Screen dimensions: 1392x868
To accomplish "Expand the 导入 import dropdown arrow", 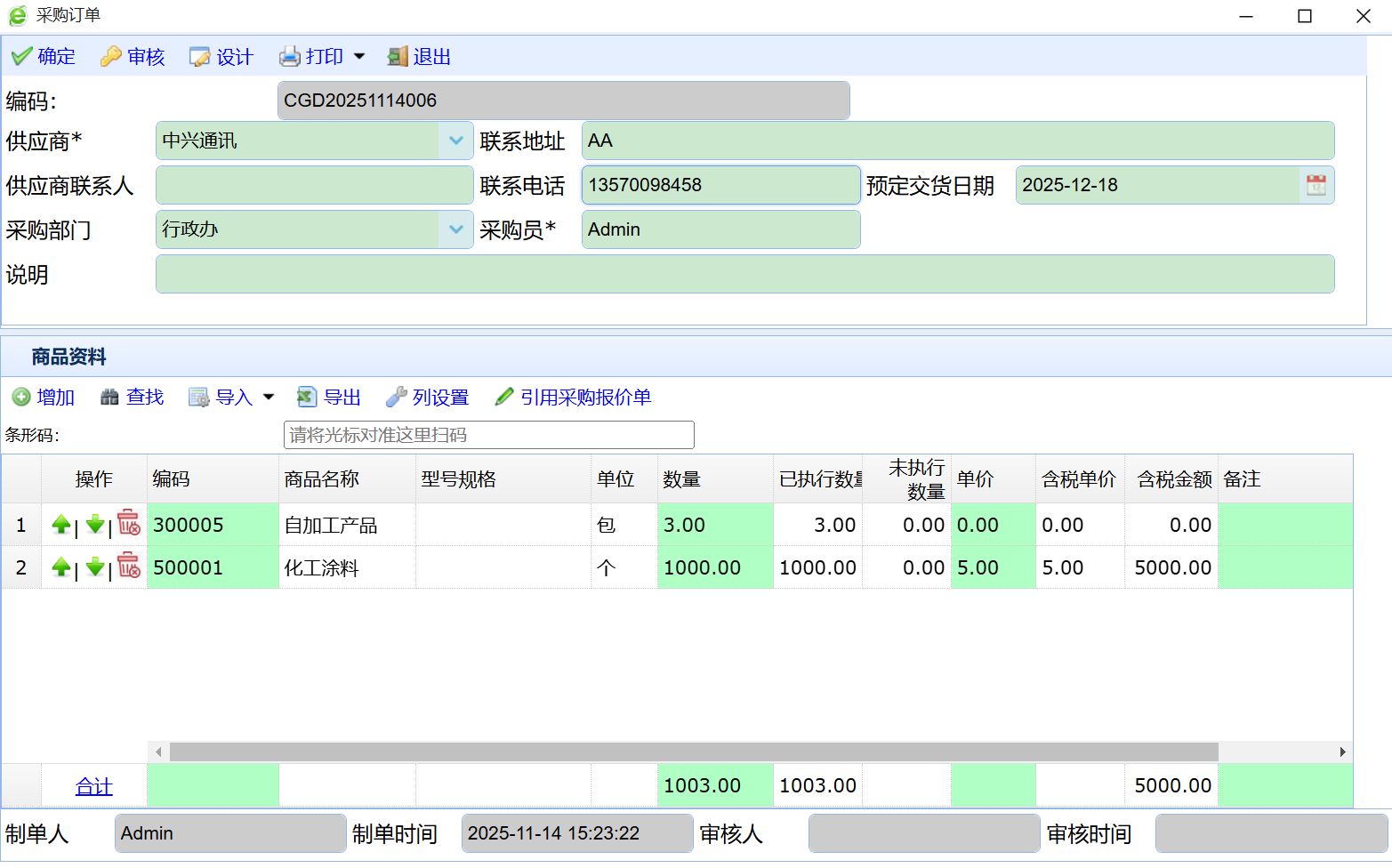I will (x=269, y=398).
